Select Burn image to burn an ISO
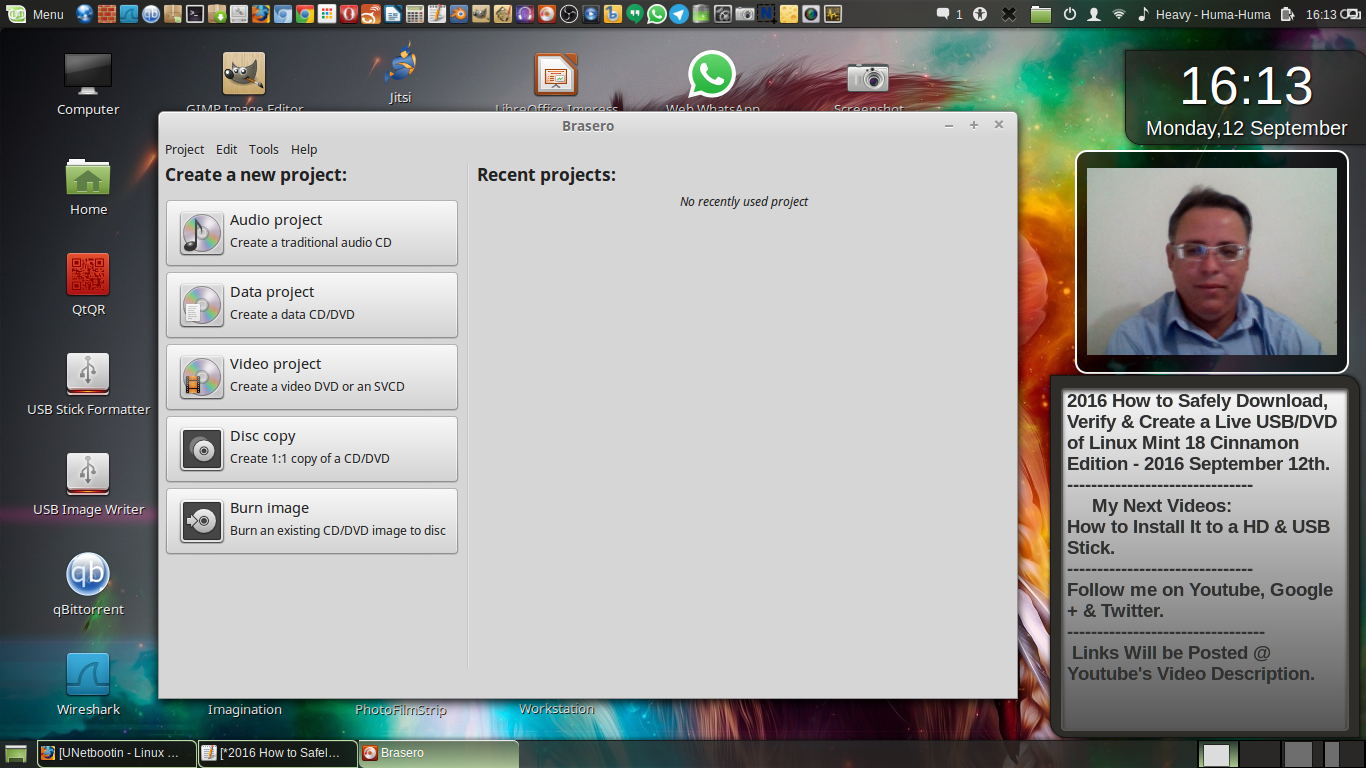The width and height of the screenshot is (1366, 768). 311,521
